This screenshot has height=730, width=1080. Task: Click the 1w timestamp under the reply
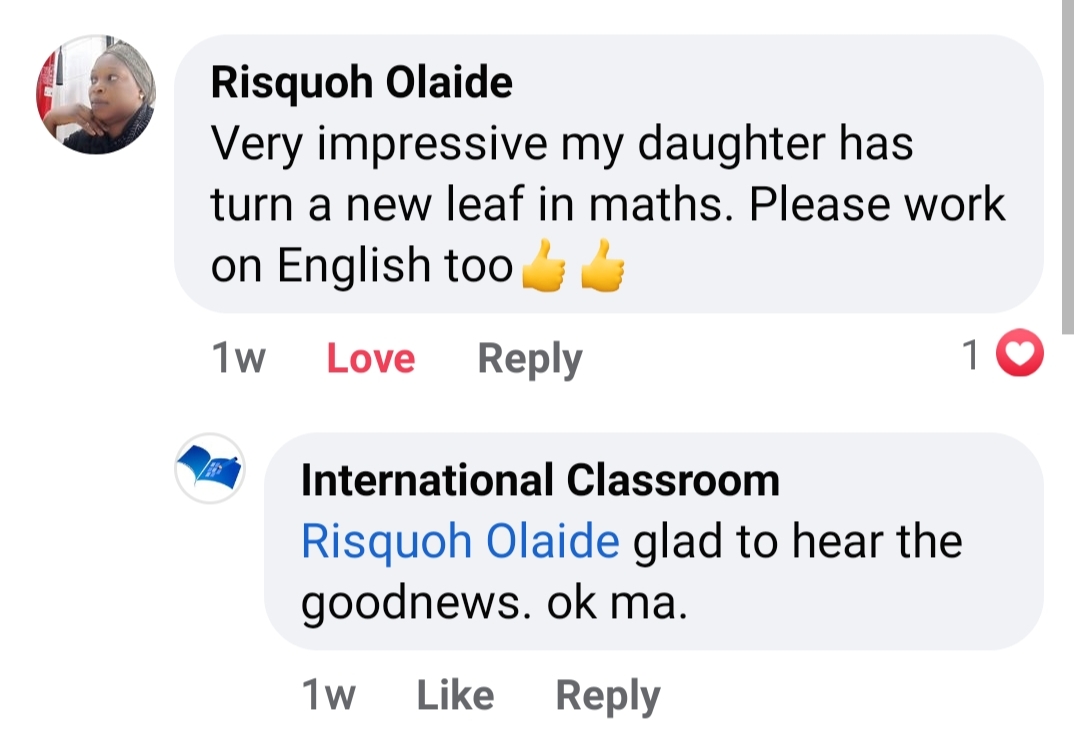pos(328,695)
